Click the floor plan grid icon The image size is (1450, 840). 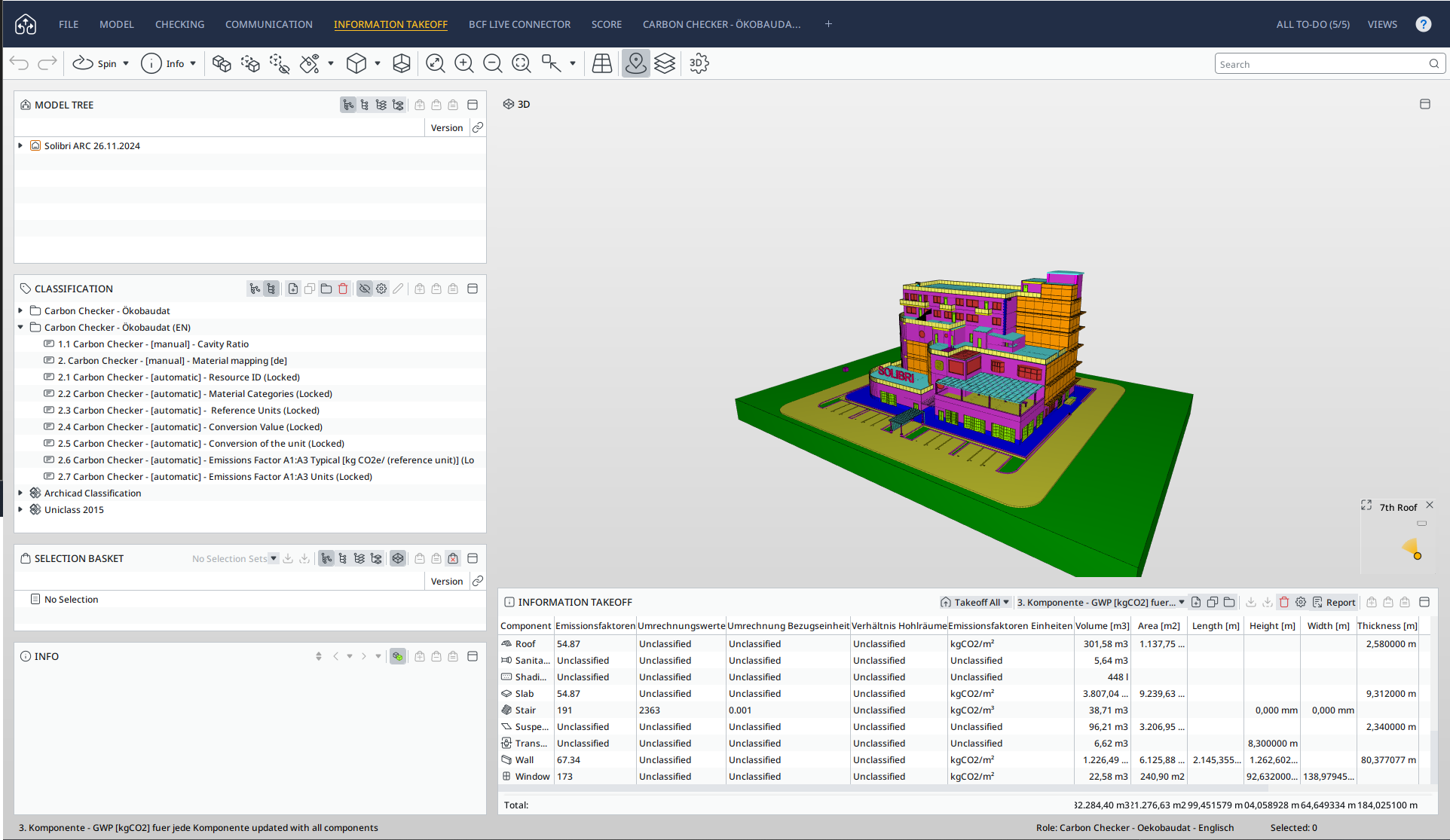pyautogui.click(x=602, y=64)
